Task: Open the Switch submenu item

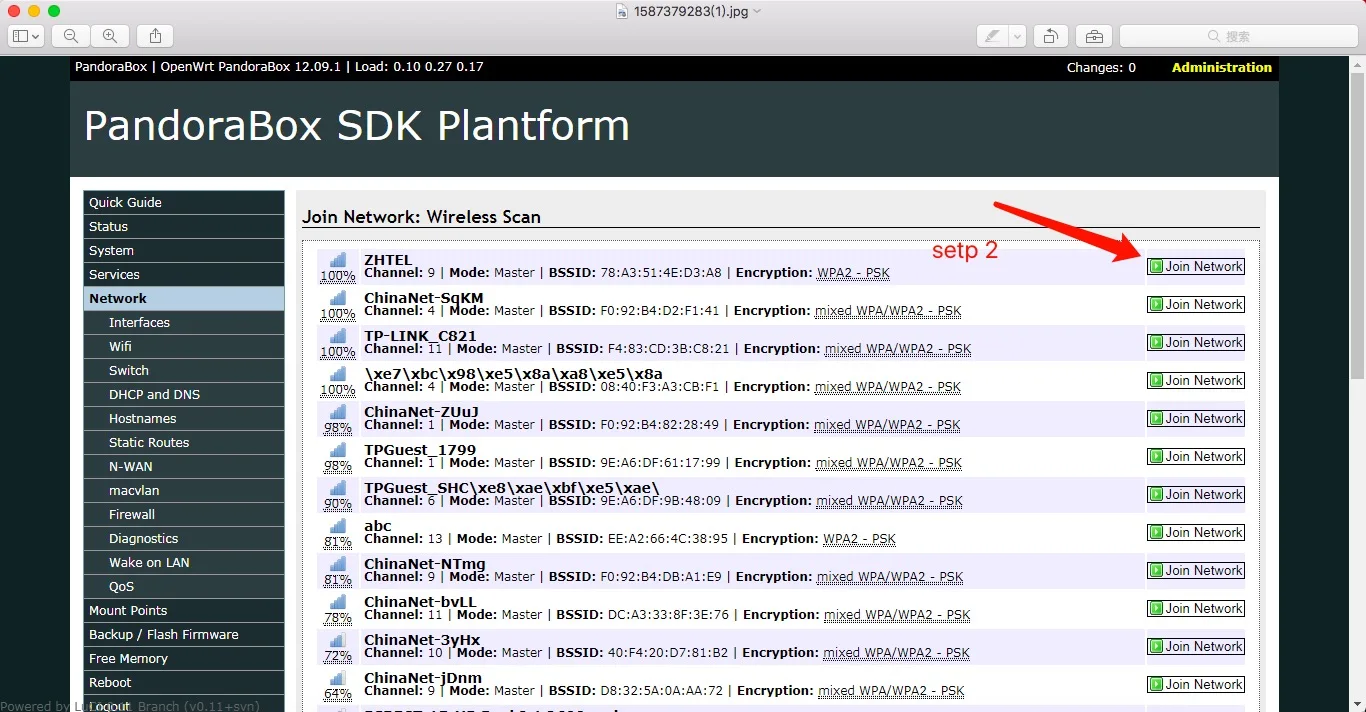Action: 184,370
